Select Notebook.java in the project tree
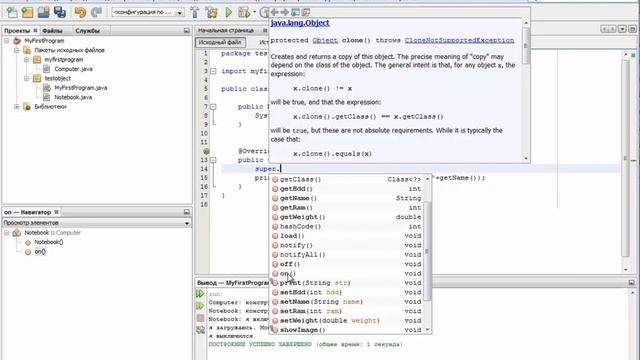 (x=73, y=97)
